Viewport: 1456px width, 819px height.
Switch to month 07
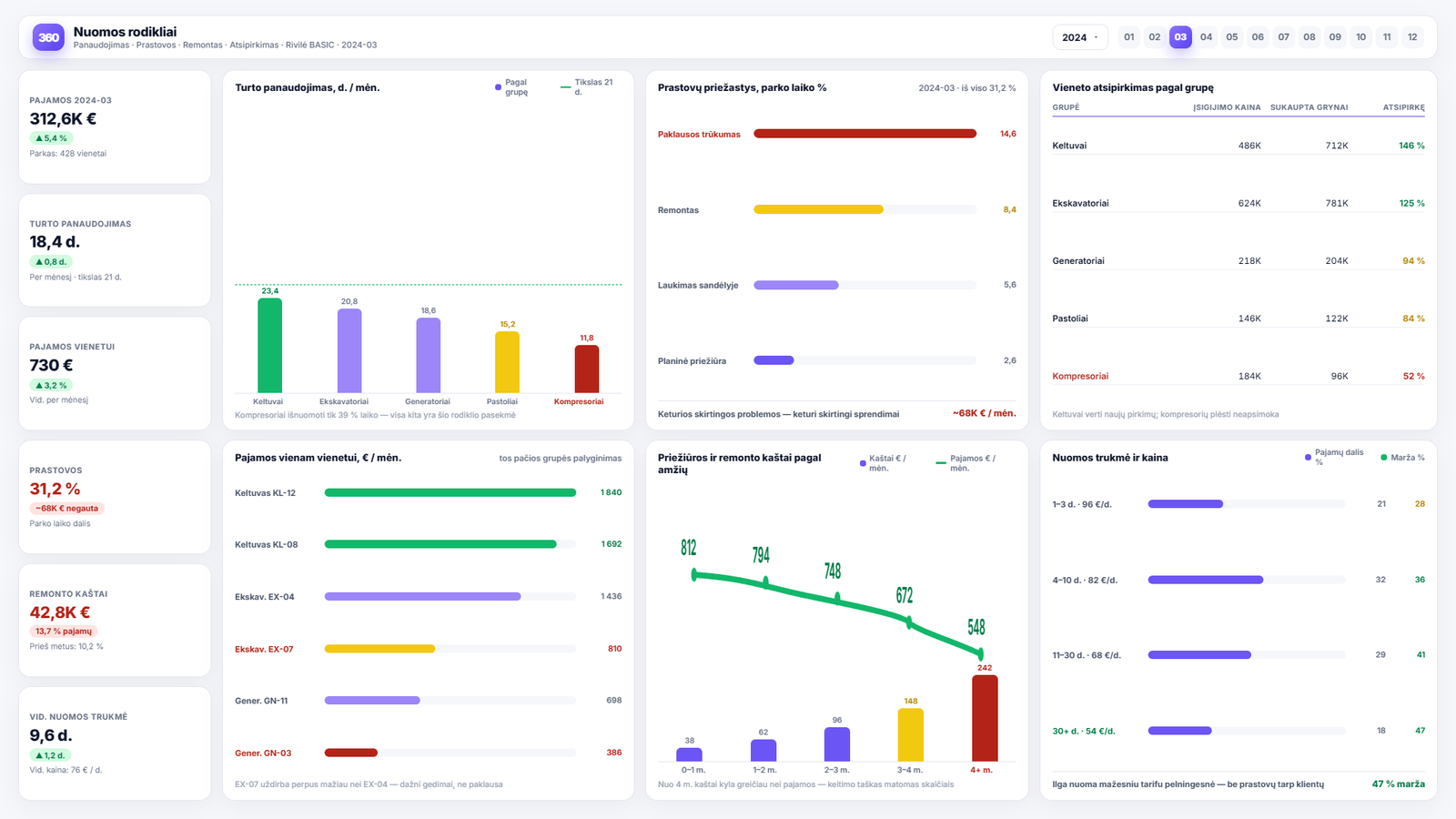[1284, 37]
